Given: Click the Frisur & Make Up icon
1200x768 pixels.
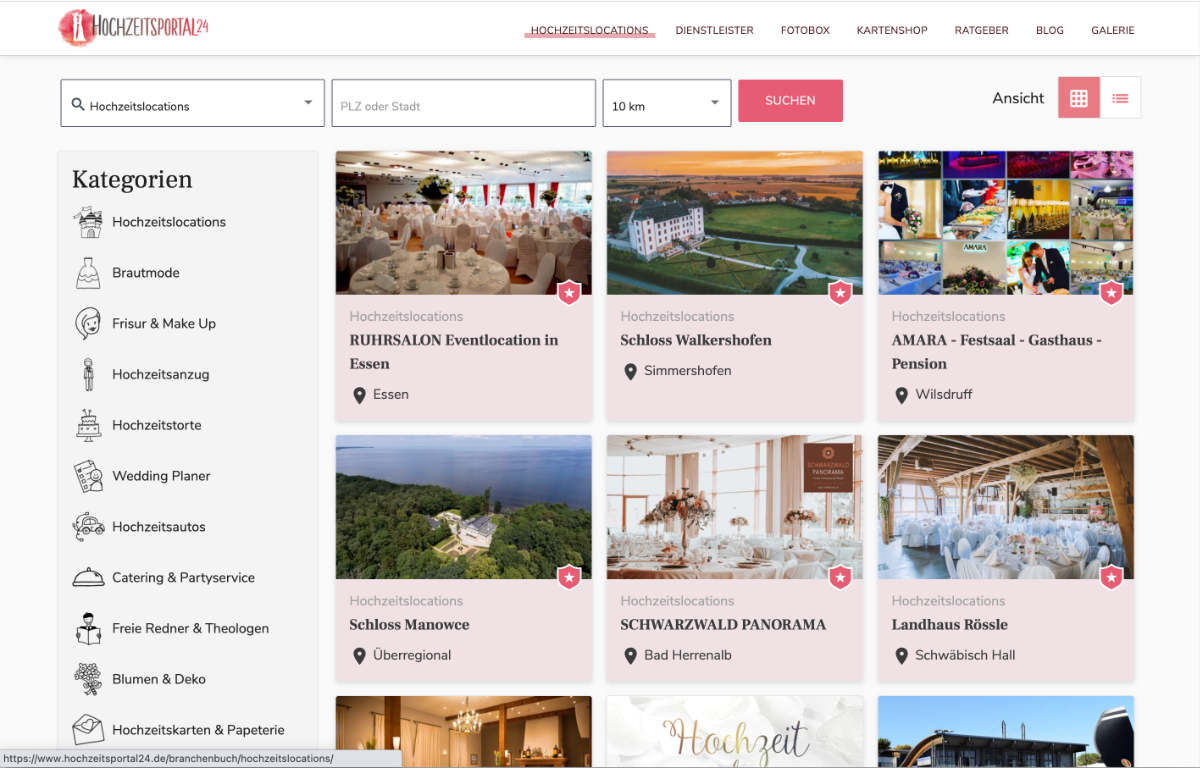Looking at the screenshot, I should [x=88, y=324].
